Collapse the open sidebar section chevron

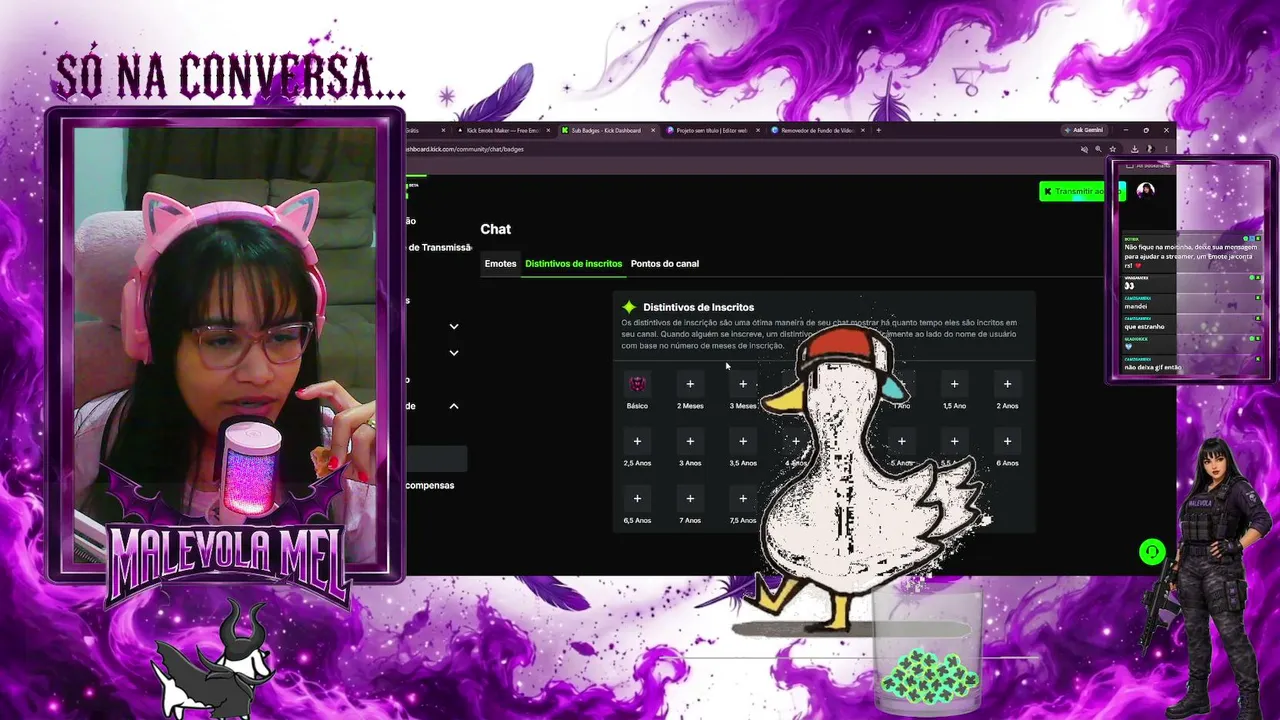(454, 406)
